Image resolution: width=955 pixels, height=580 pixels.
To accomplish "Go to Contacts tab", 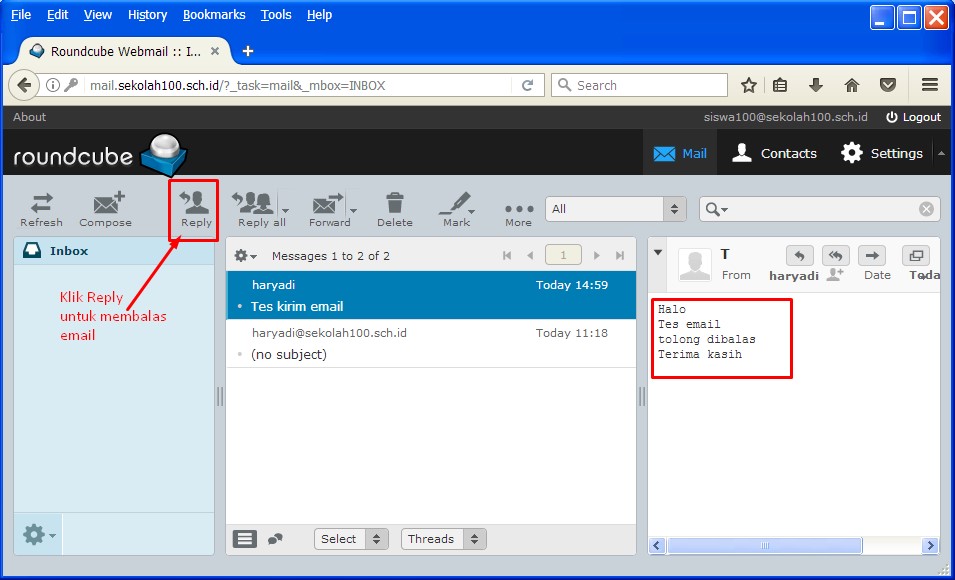I will 774,153.
